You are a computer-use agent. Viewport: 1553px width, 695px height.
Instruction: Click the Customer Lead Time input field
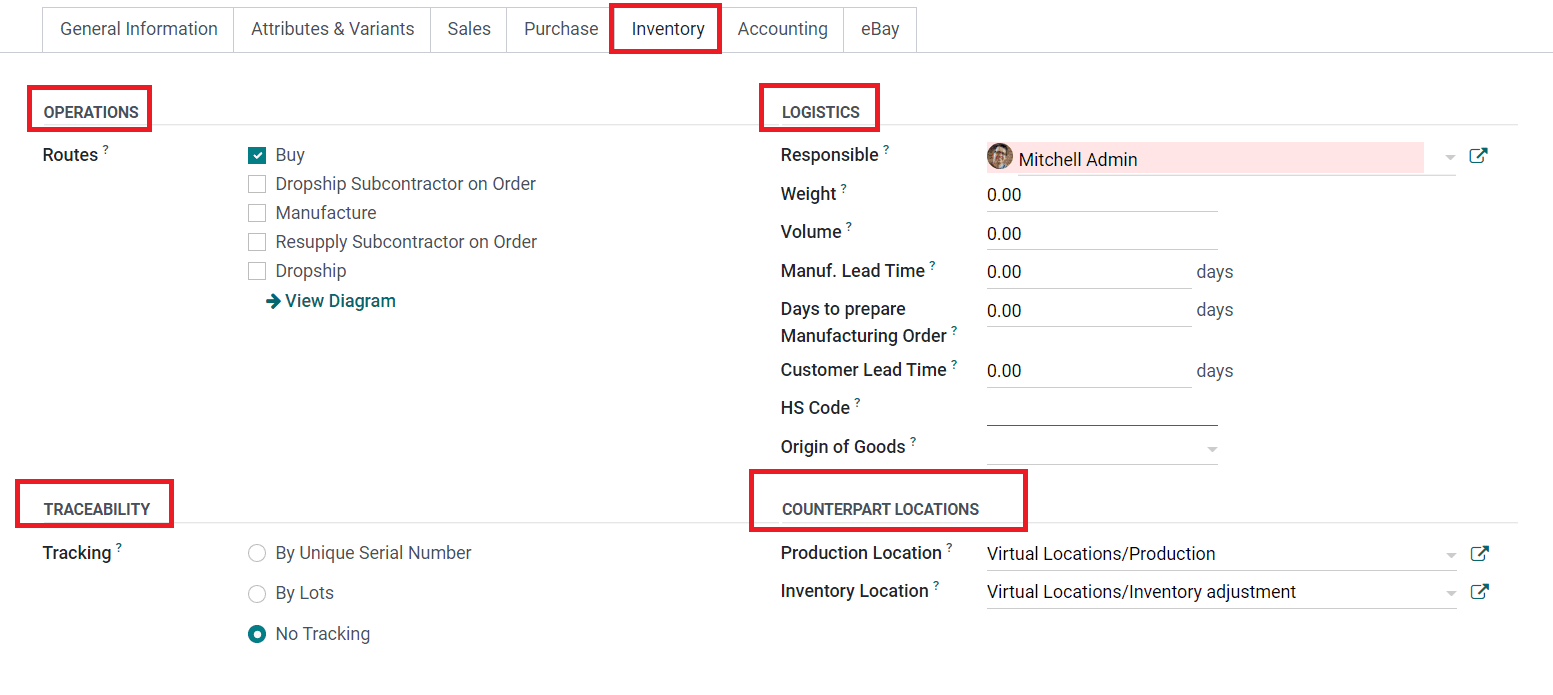[1087, 371]
